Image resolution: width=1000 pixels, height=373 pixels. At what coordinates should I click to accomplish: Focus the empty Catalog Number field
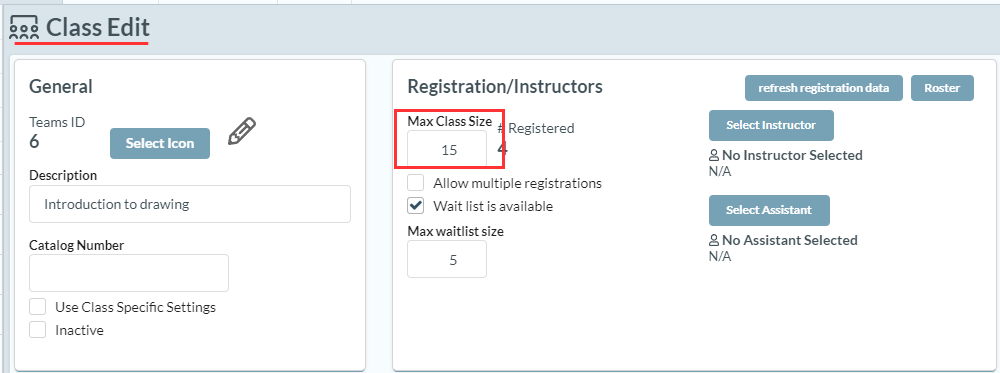129,273
